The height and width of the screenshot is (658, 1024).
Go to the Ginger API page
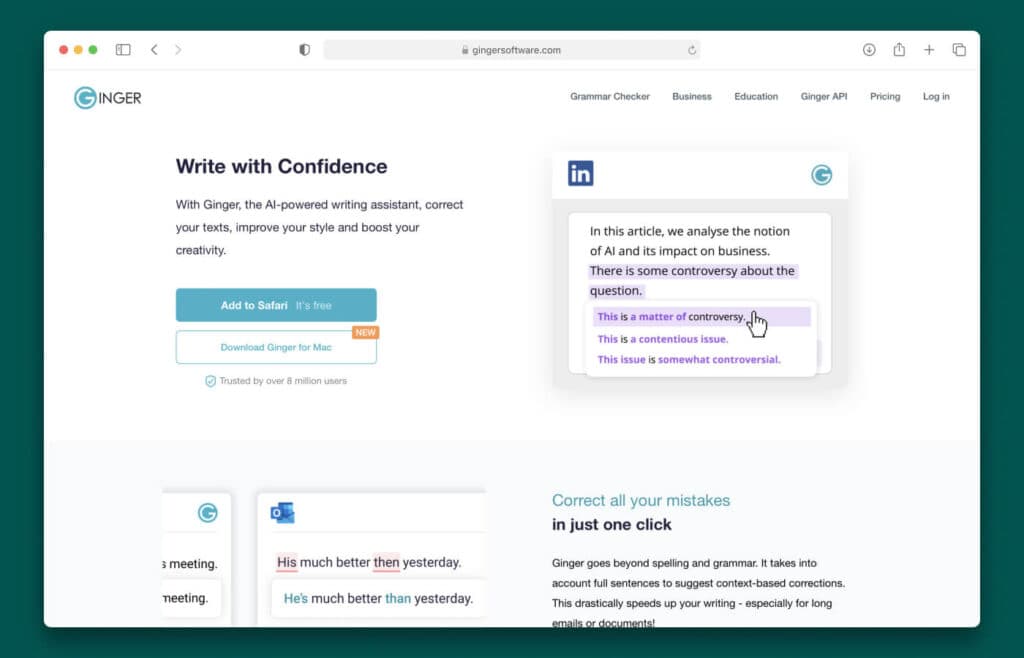[x=824, y=97]
